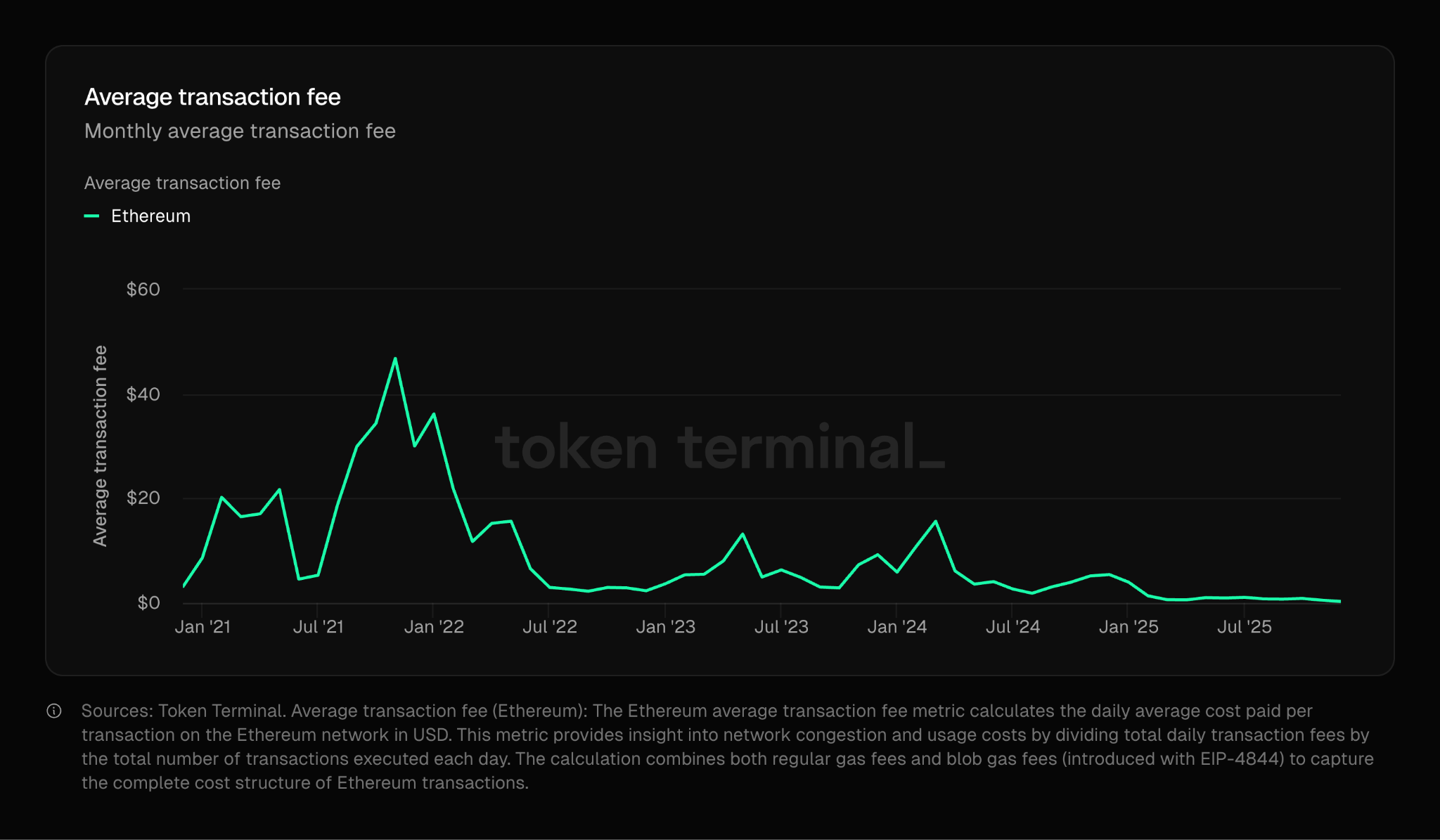Click the Jul '21 x-axis label
The height and width of the screenshot is (840, 1440).
click(318, 626)
